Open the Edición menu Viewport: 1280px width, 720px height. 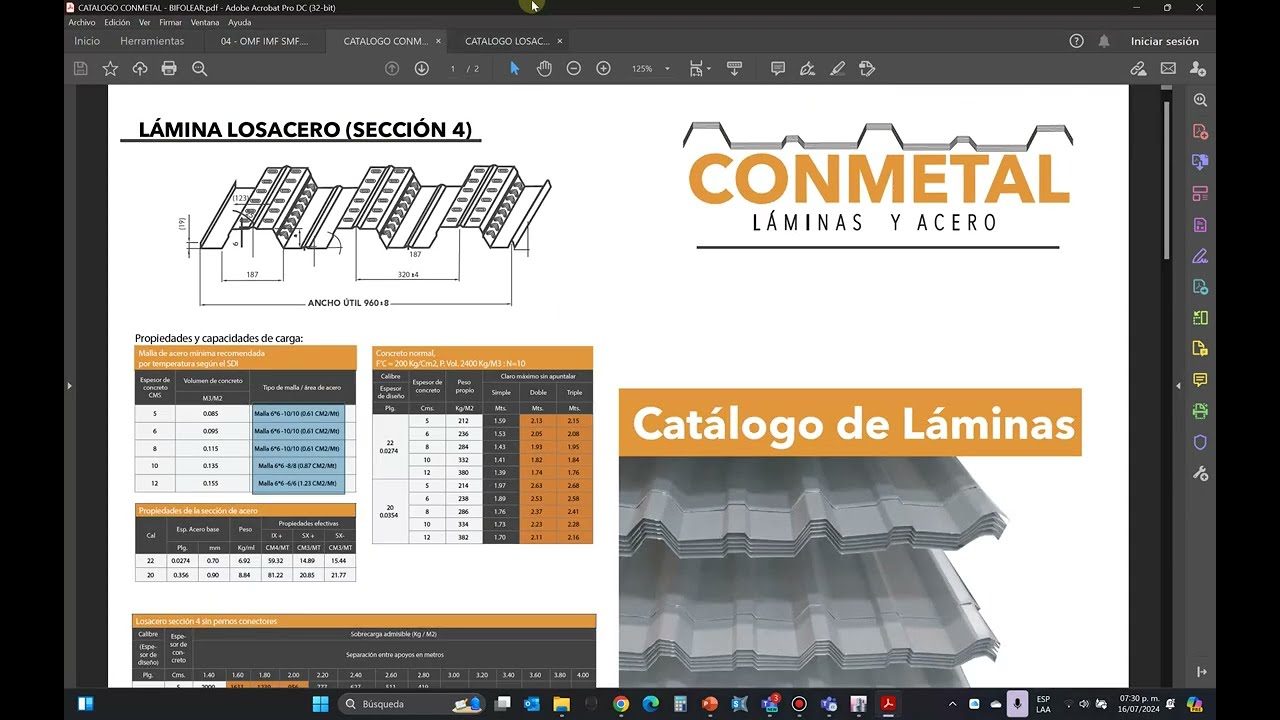117,22
